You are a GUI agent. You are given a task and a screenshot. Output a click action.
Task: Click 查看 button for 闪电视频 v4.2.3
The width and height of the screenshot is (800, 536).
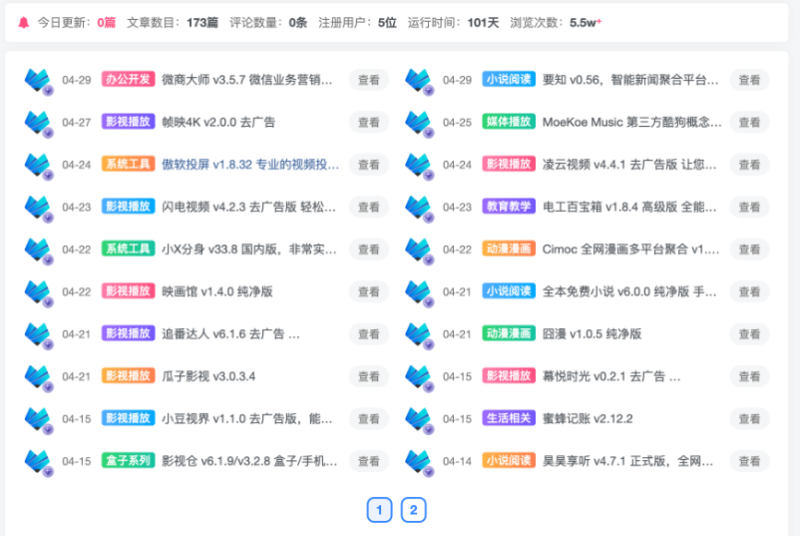point(369,207)
